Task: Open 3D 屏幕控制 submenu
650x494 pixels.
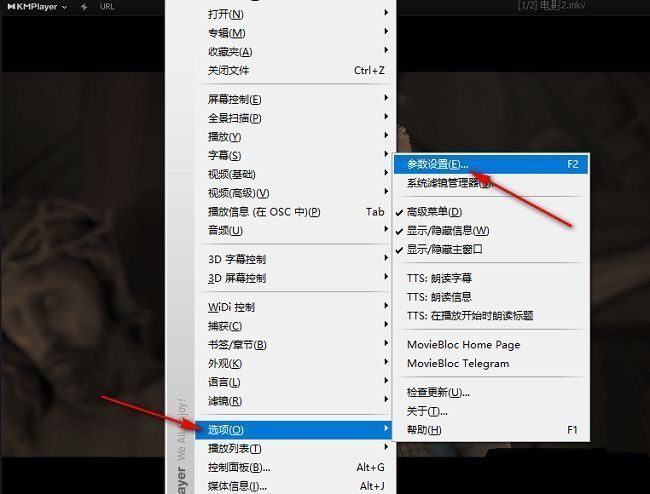Action: coord(295,278)
